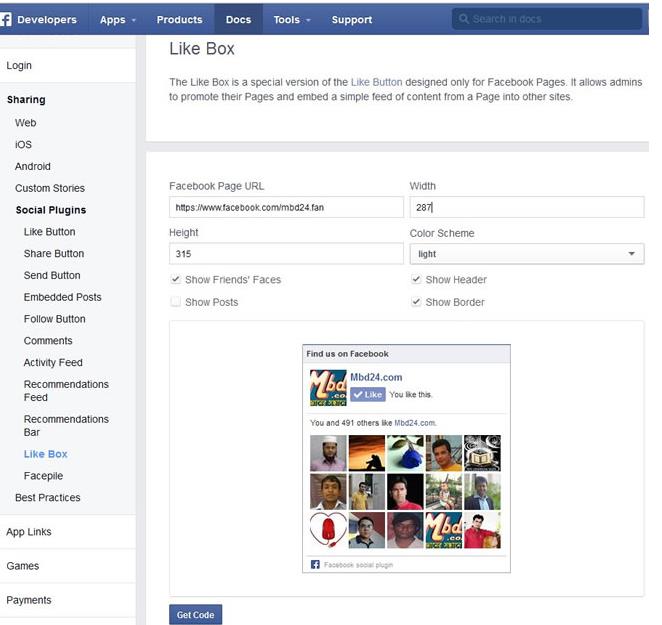Image resolution: width=662 pixels, height=625 pixels.
Task: Open Facepile in sidebar
Action: (43, 476)
